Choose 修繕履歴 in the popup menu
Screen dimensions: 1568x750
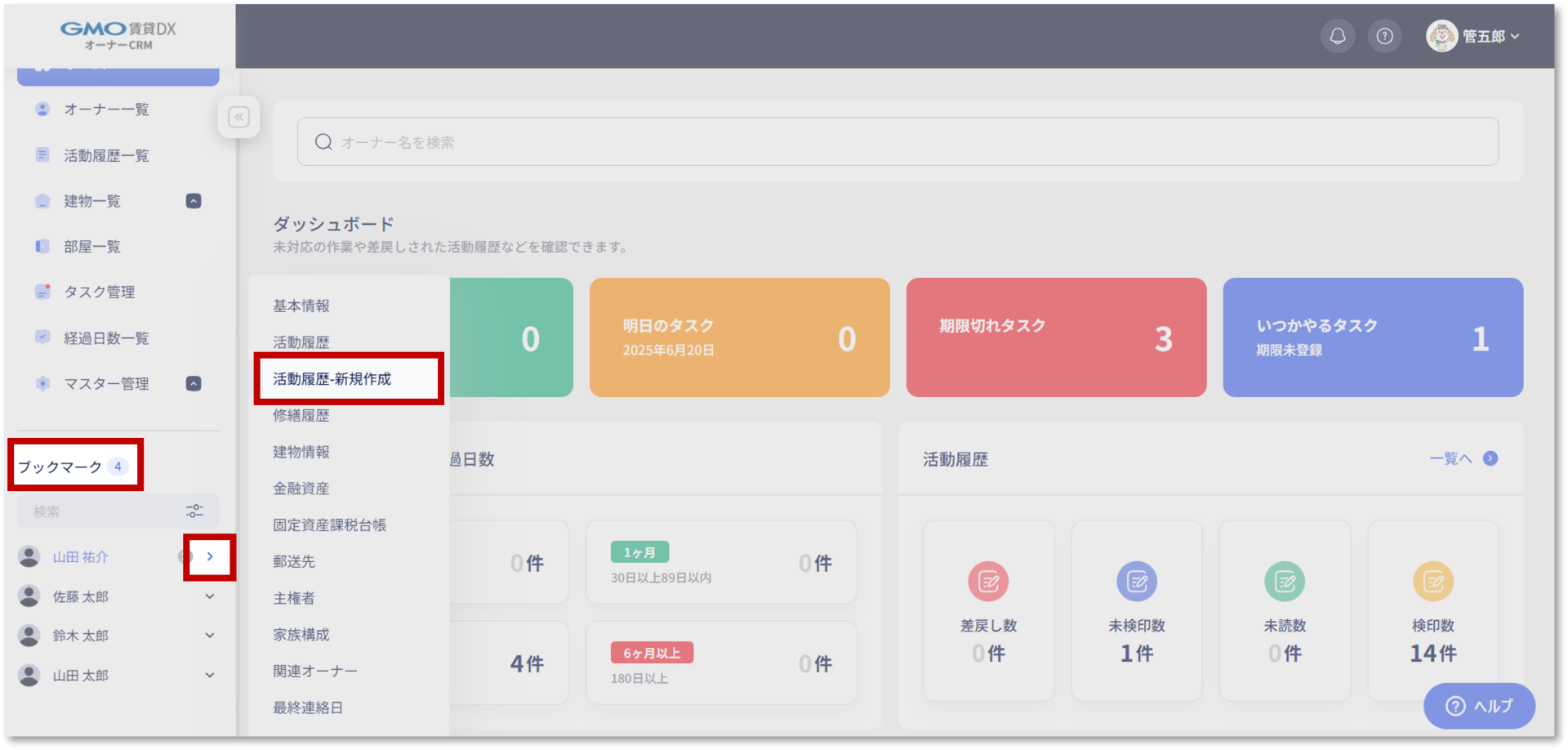click(x=301, y=416)
